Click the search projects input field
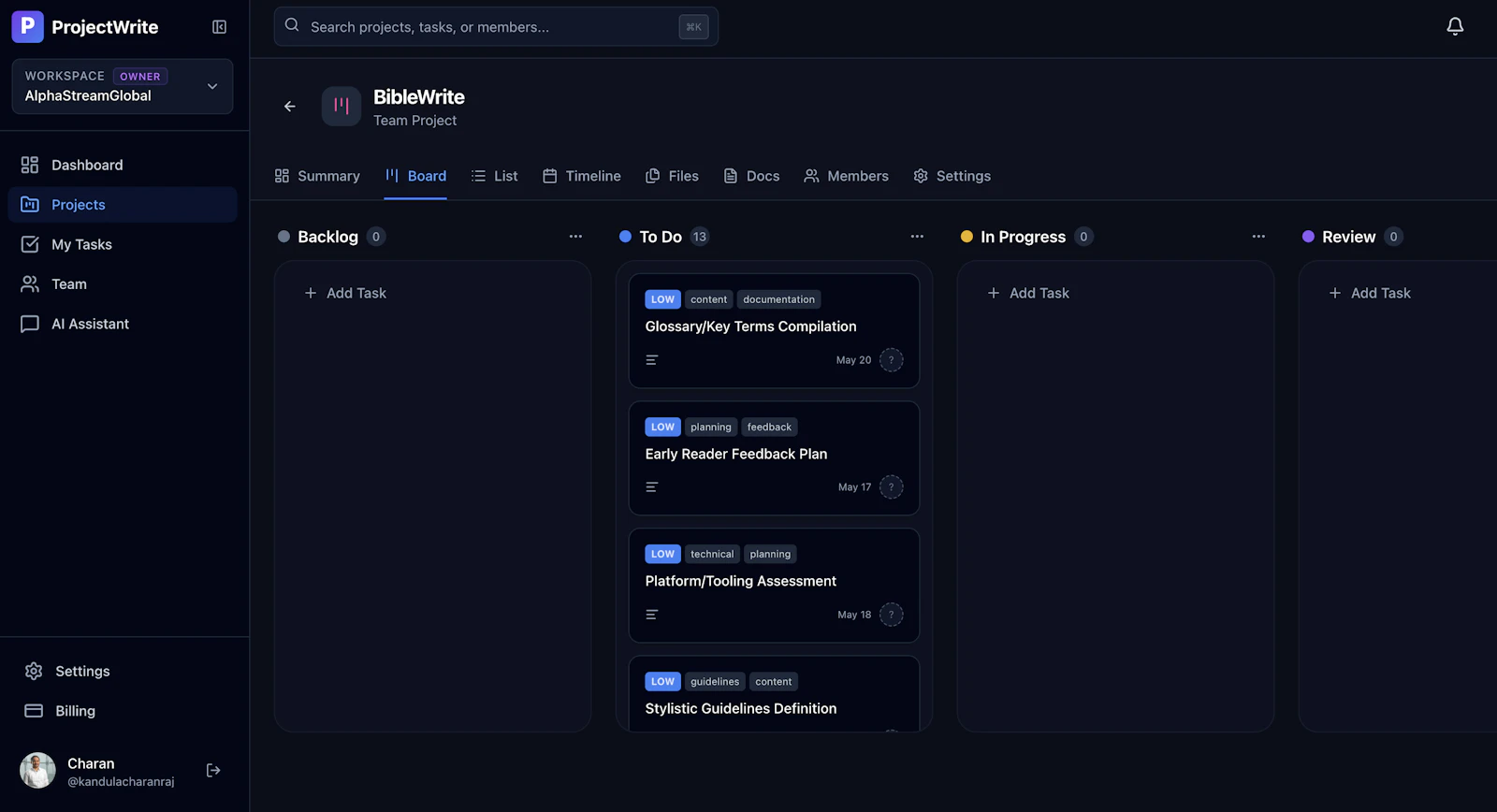Viewport: 1497px width, 812px height. pos(496,26)
